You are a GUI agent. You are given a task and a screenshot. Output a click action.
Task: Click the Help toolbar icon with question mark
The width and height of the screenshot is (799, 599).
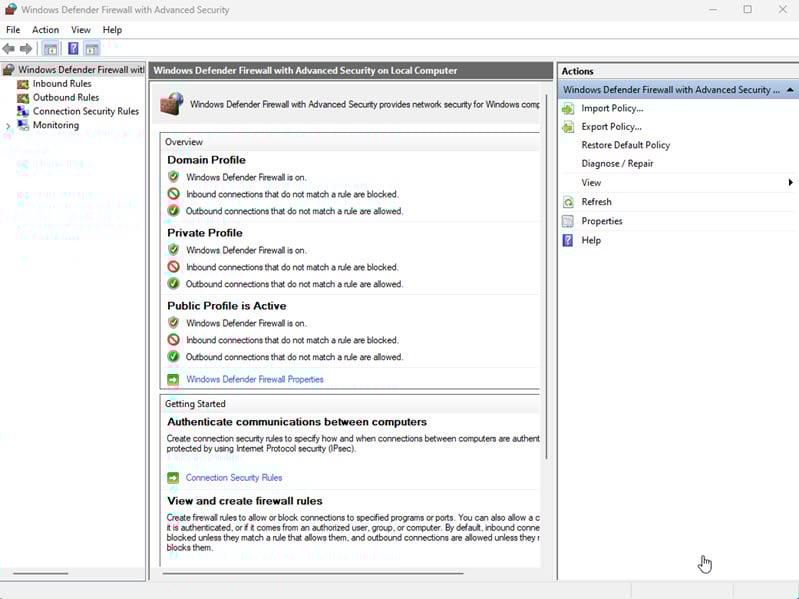(x=73, y=48)
